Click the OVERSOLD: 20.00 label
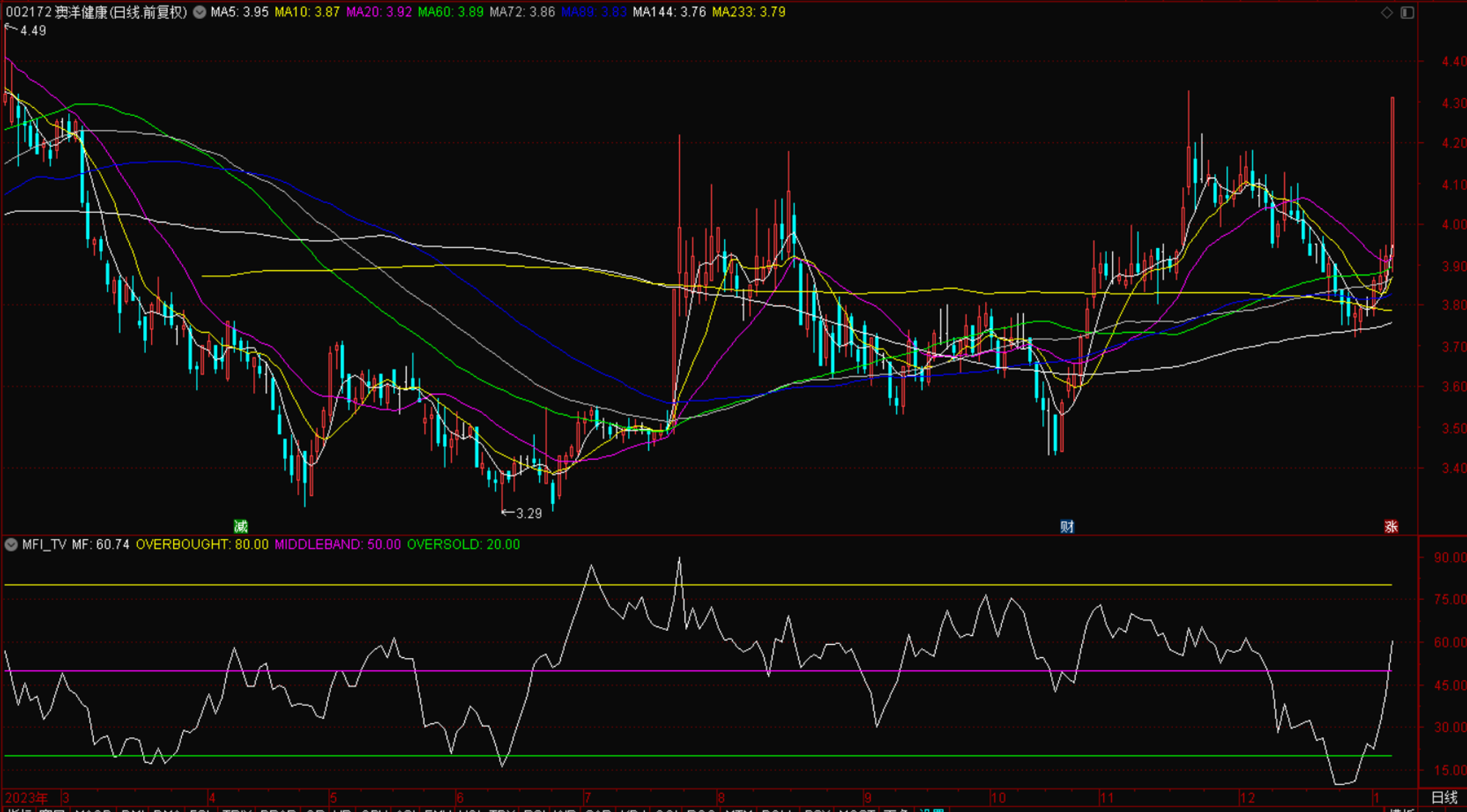Viewport: 1467px width, 812px height. [x=464, y=544]
